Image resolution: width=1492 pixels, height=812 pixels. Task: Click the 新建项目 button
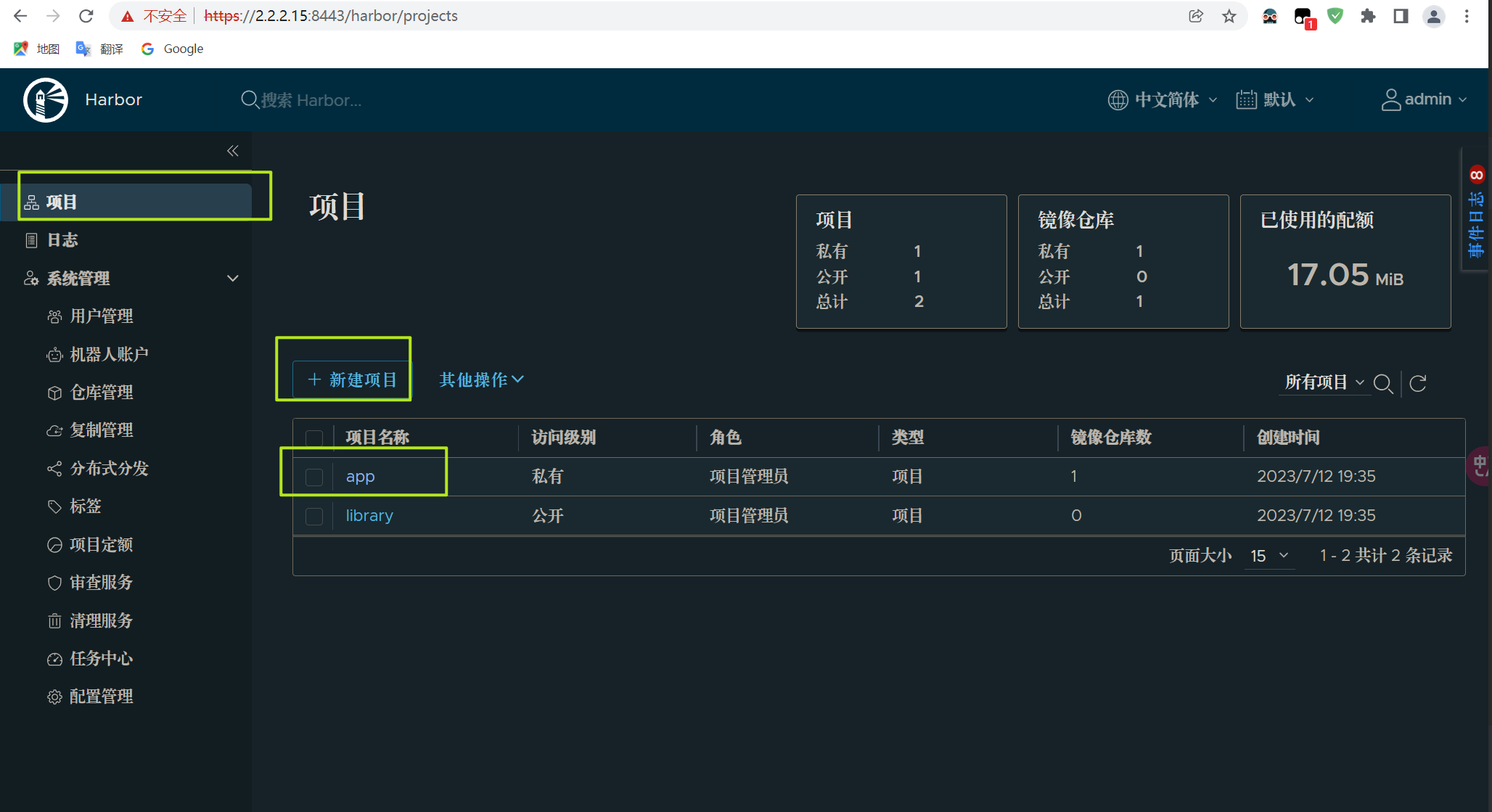click(x=352, y=380)
